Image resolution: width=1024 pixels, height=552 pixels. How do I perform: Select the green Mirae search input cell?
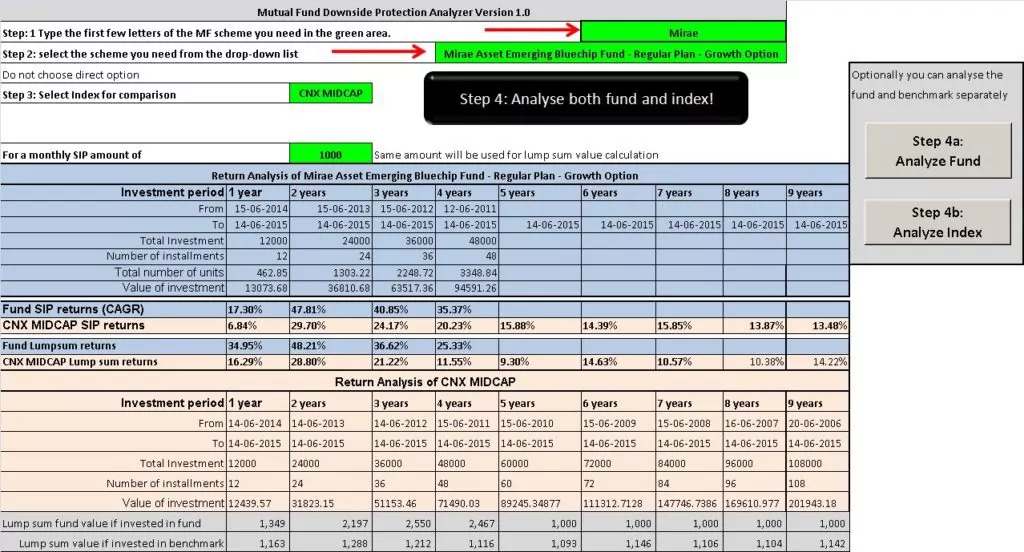coord(683,32)
